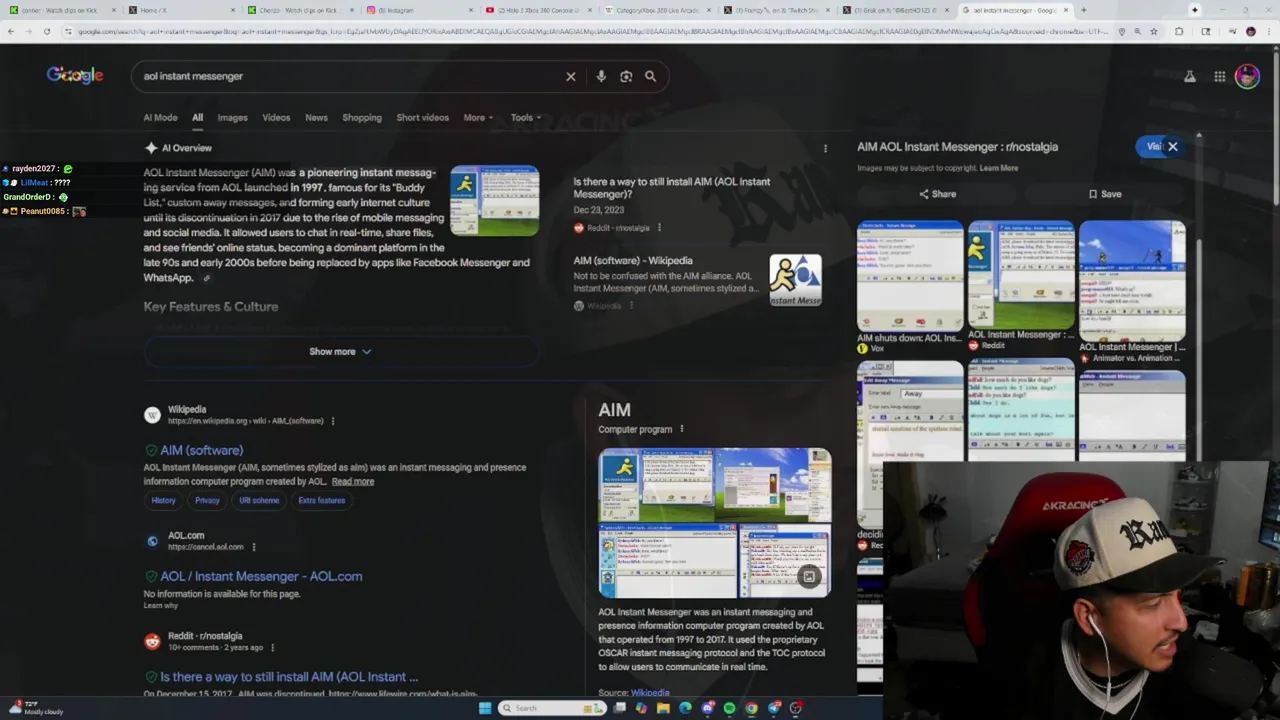Open more options beside AIM Computer program
This screenshot has width=1280, height=720.
coord(682,429)
